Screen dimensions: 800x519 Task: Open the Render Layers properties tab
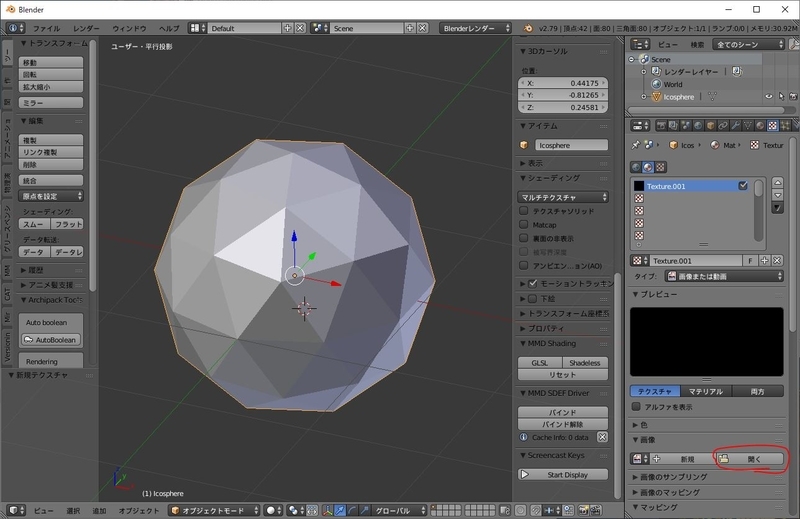[673, 126]
